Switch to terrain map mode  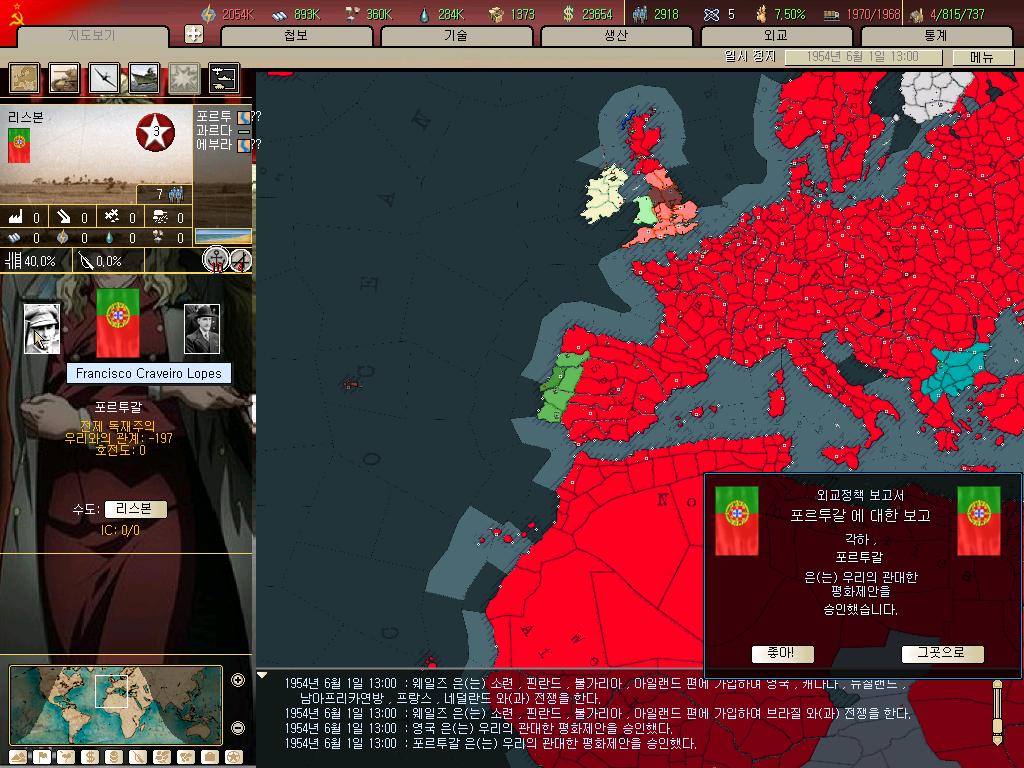pos(18,757)
